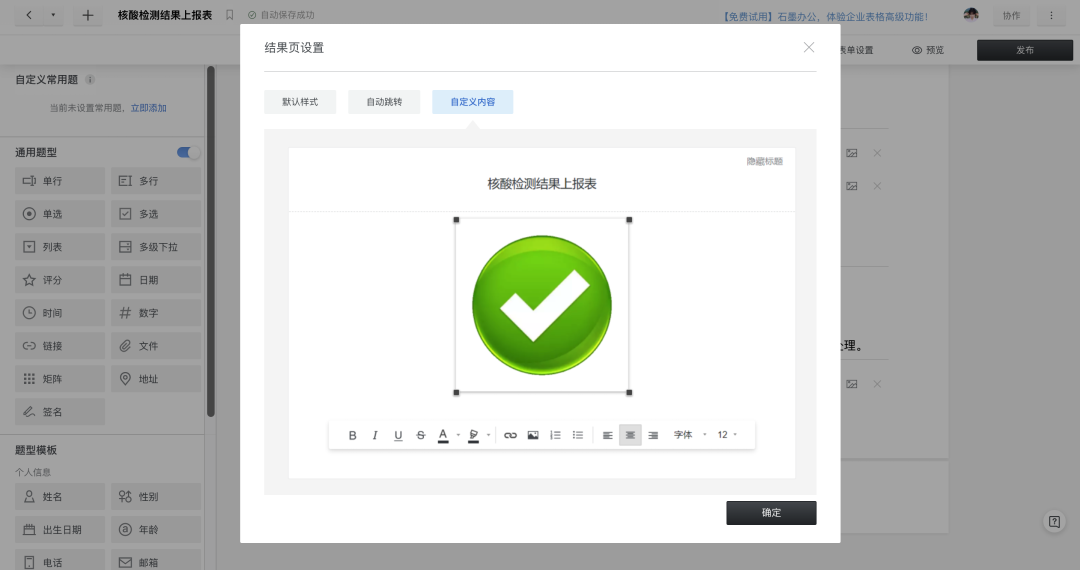Add a 单行 single-line question
Viewport: 1080px width, 570px height.
pos(60,181)
